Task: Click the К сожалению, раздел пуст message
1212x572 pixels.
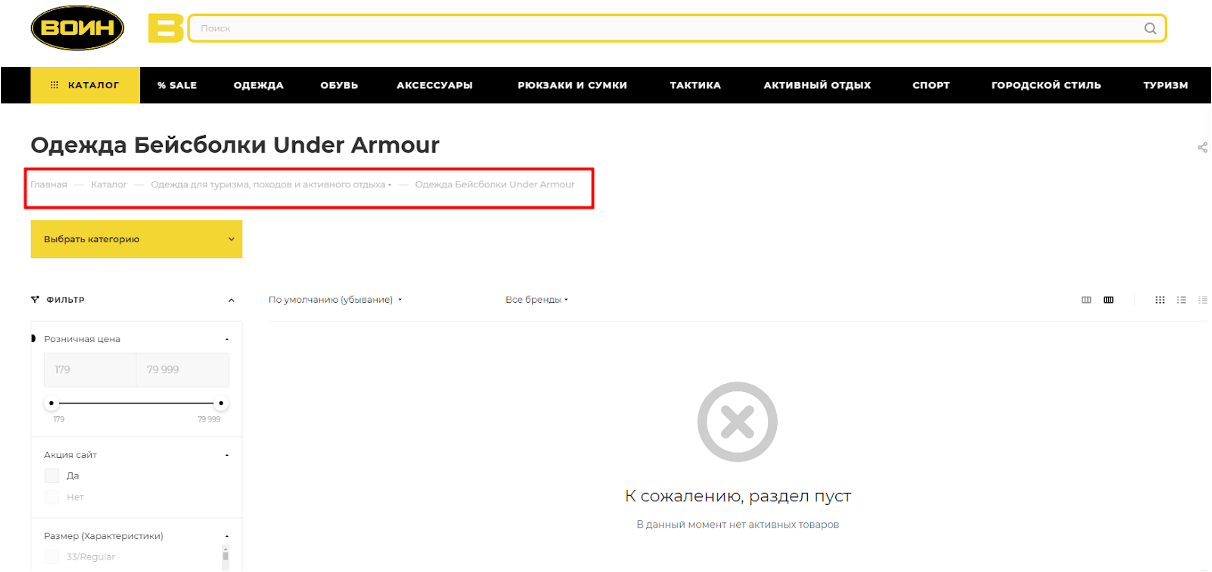Action: pos(738,496)
